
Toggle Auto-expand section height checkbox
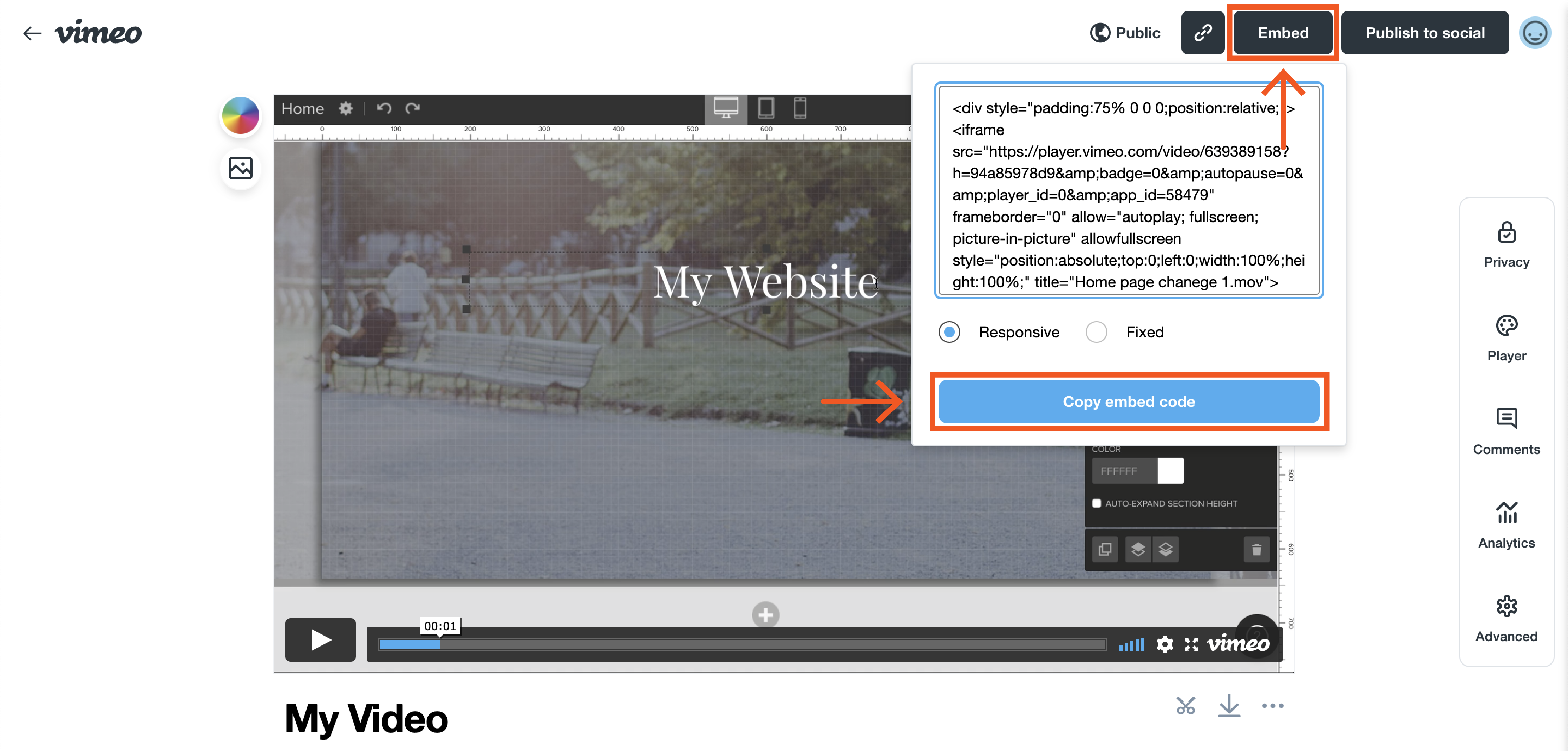click(x=1096, y=503)
